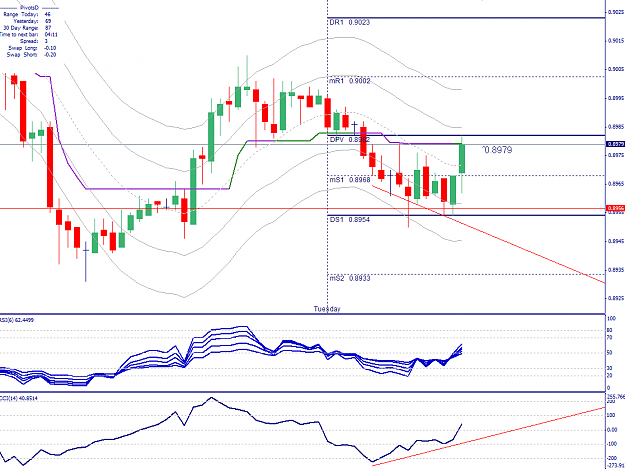Screen dimensions: 625x469
Task: Select the mS1 0.8968 pivot label
Action: [350, 180]
